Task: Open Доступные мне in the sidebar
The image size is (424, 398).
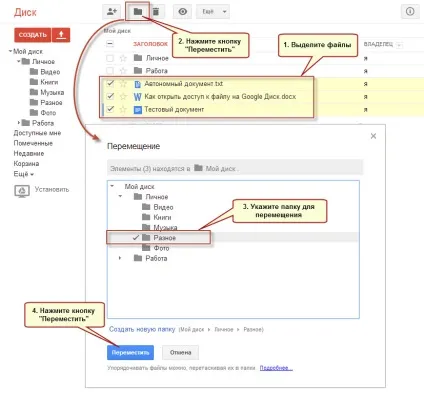Action: click(37, 133)
